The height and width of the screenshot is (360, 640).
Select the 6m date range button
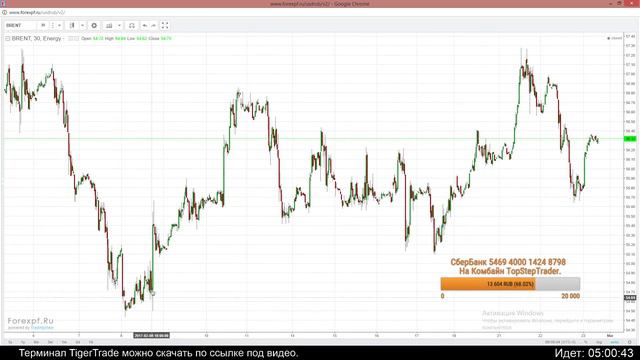point(36,342)
